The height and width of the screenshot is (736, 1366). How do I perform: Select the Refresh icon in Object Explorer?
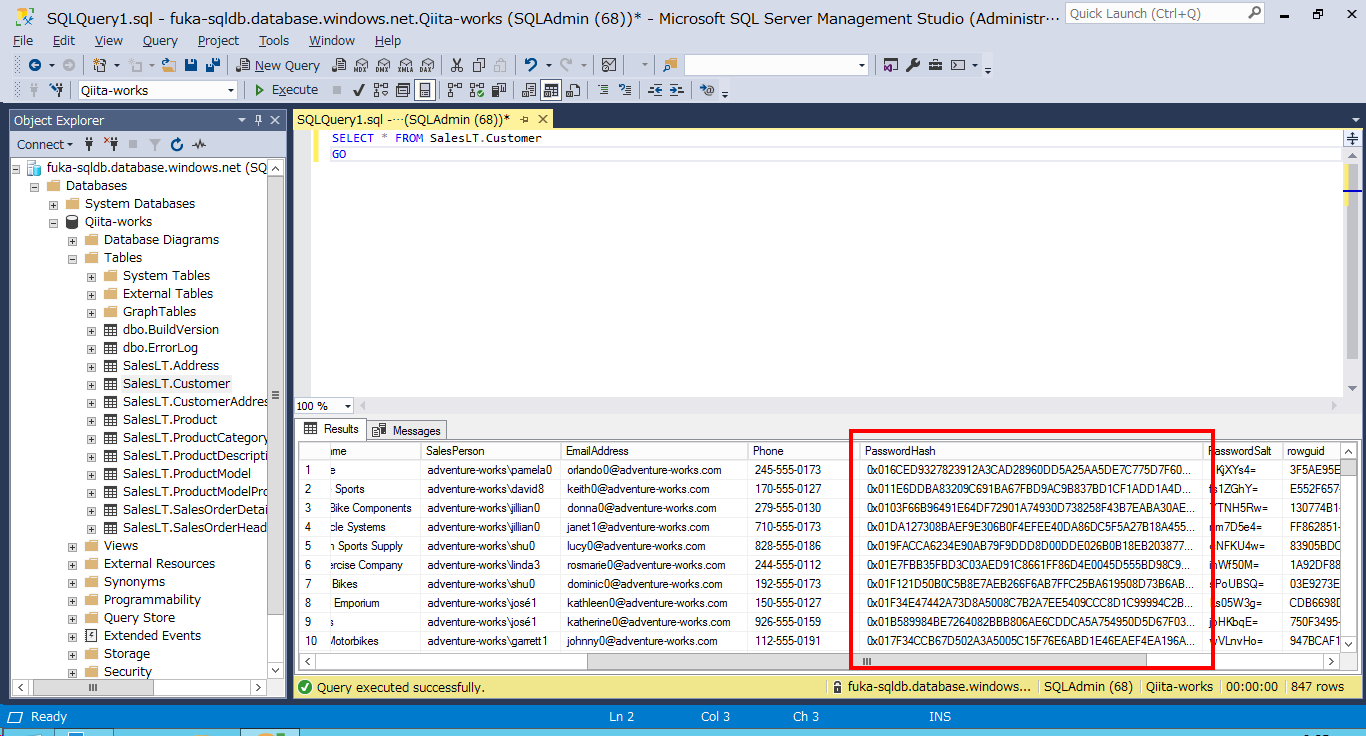coord(177,144)
